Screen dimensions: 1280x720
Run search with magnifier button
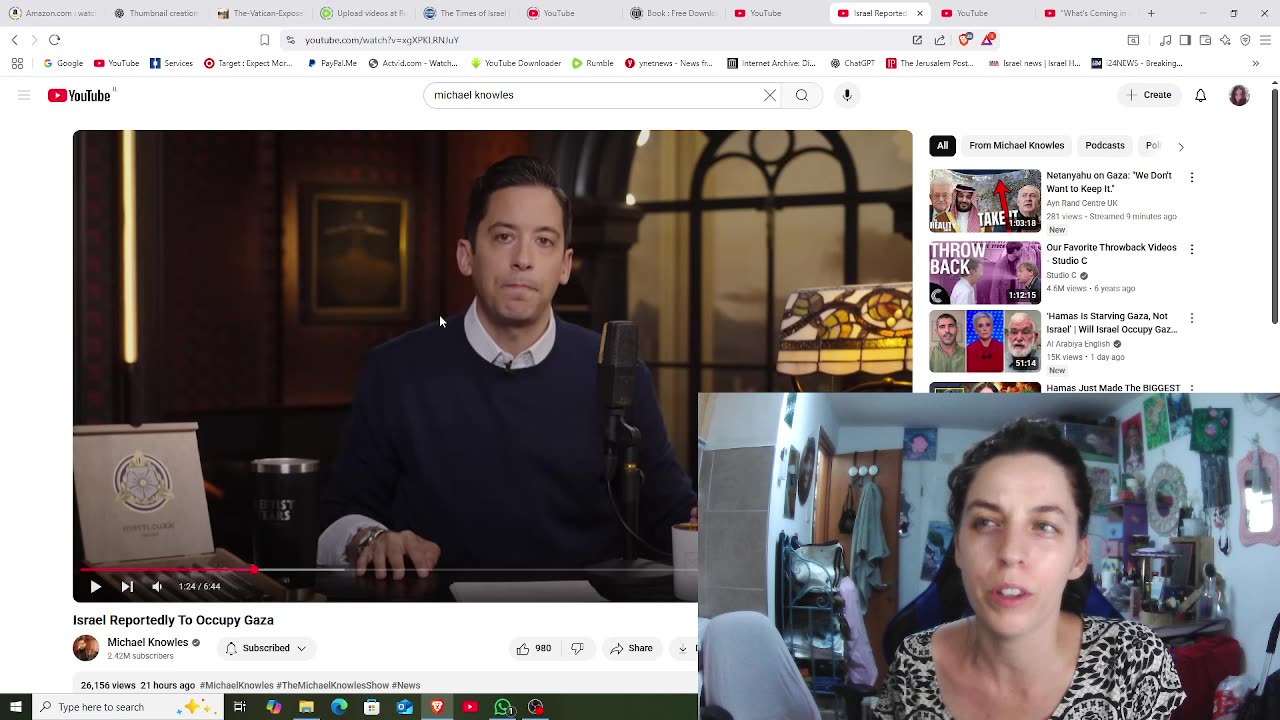coord(802,95)
